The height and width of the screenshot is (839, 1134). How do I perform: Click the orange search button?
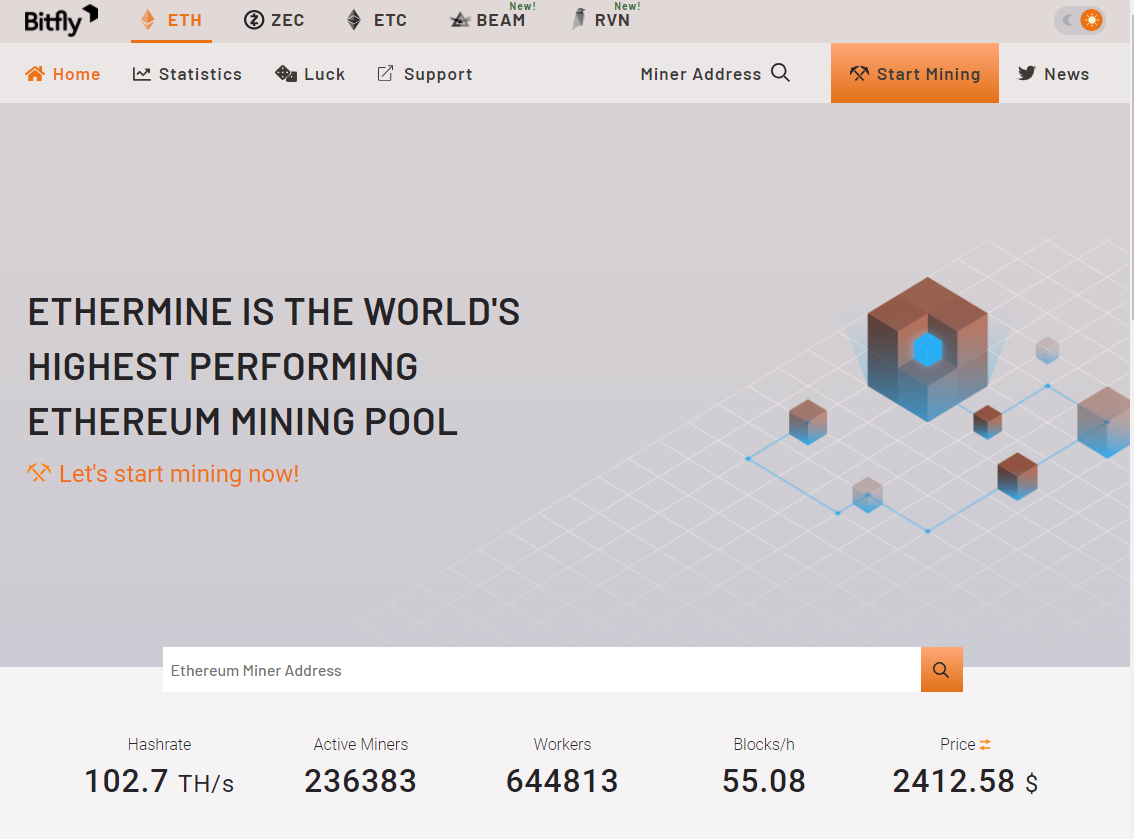(942, 670)
